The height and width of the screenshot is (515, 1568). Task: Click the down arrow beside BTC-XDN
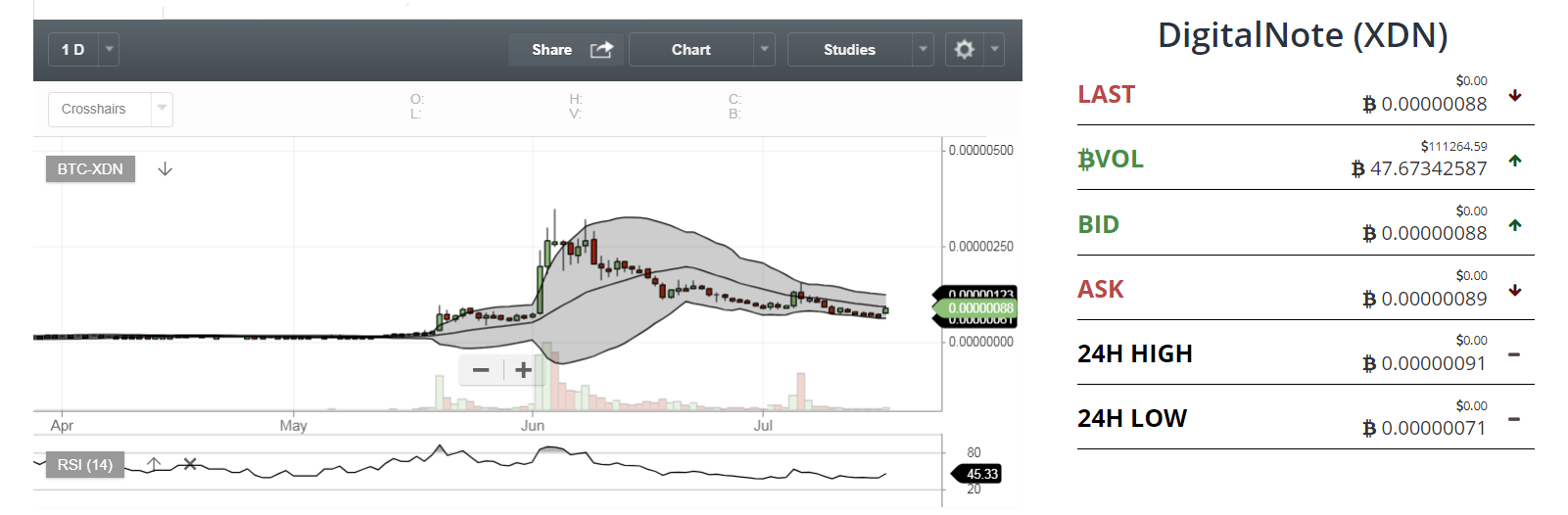click(165, 168)
